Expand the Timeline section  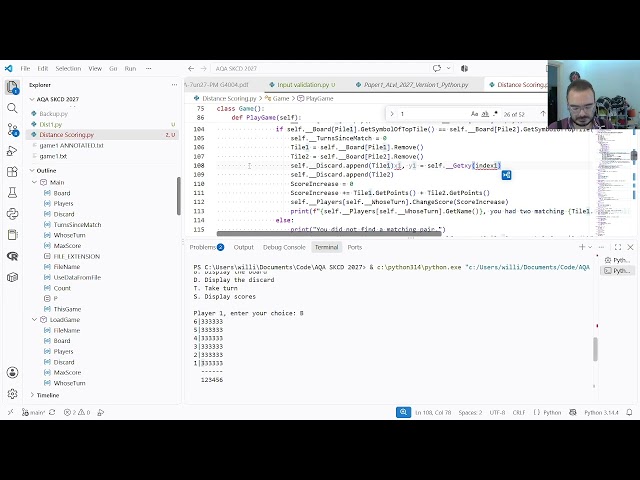pos(32,395)
